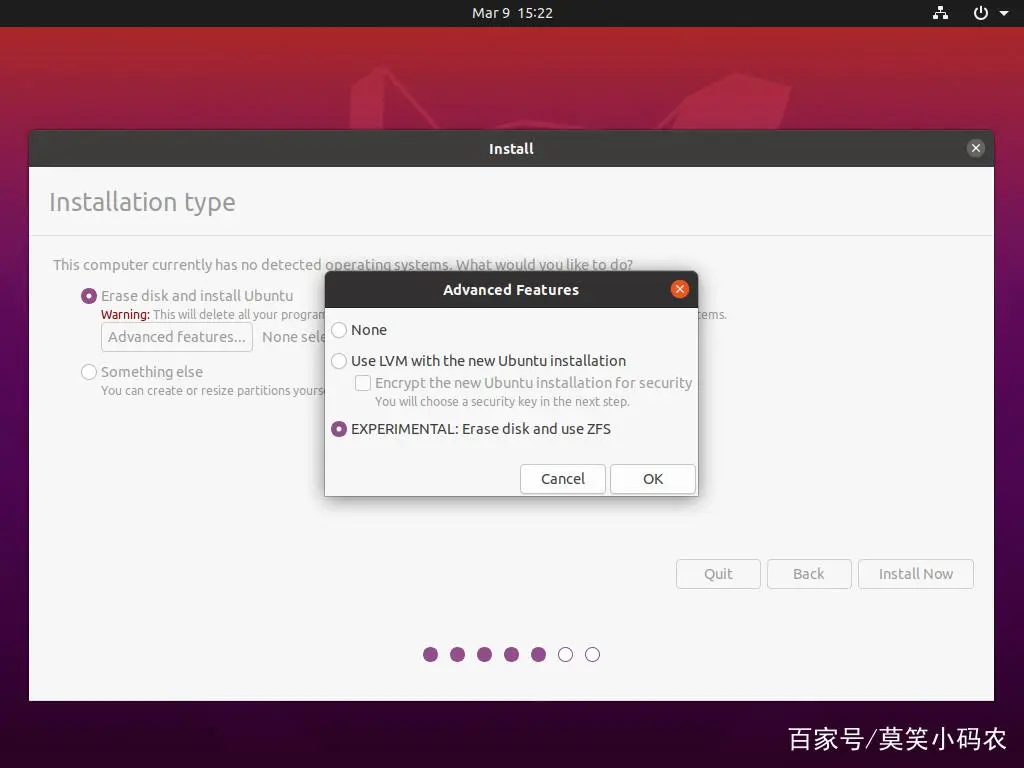Click the power icon in top bar

click(980, 13)
